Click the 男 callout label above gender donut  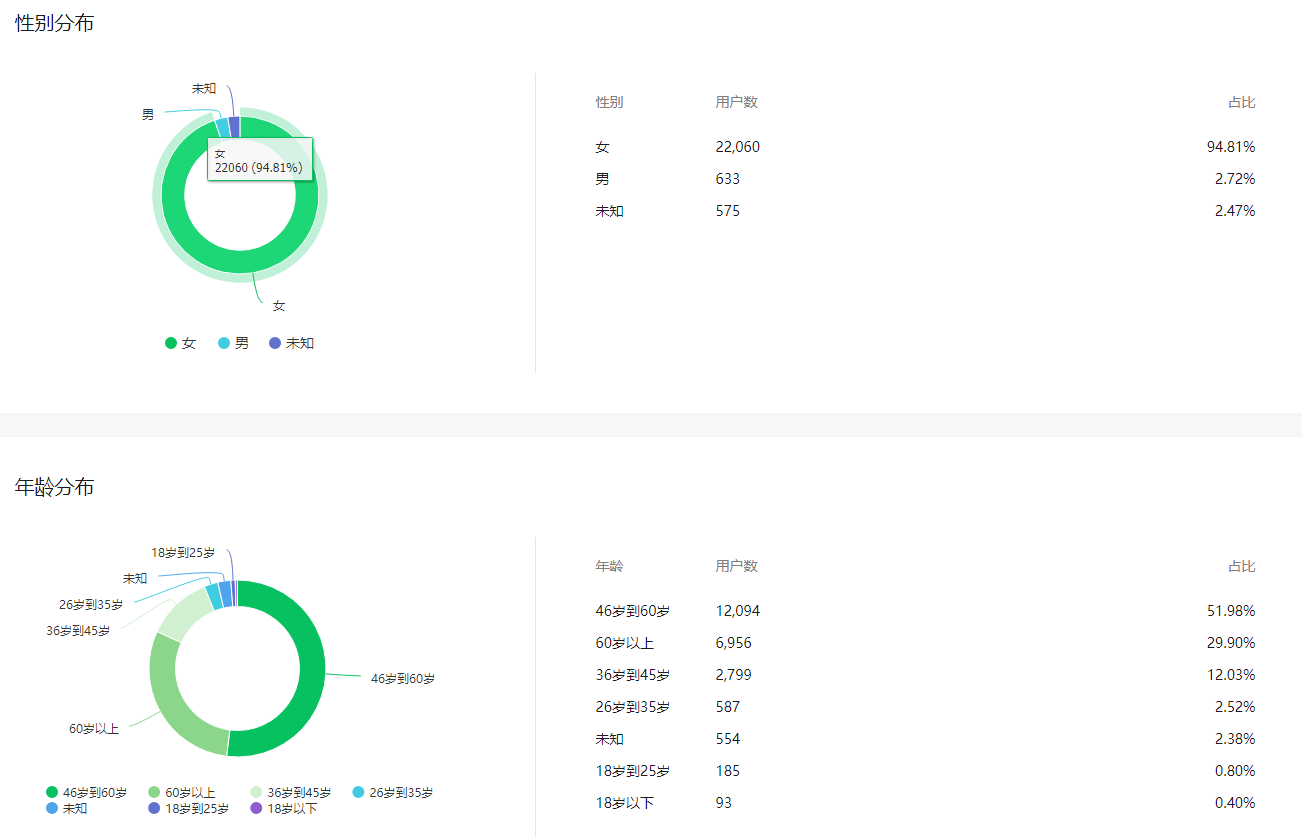pos(148,115)
